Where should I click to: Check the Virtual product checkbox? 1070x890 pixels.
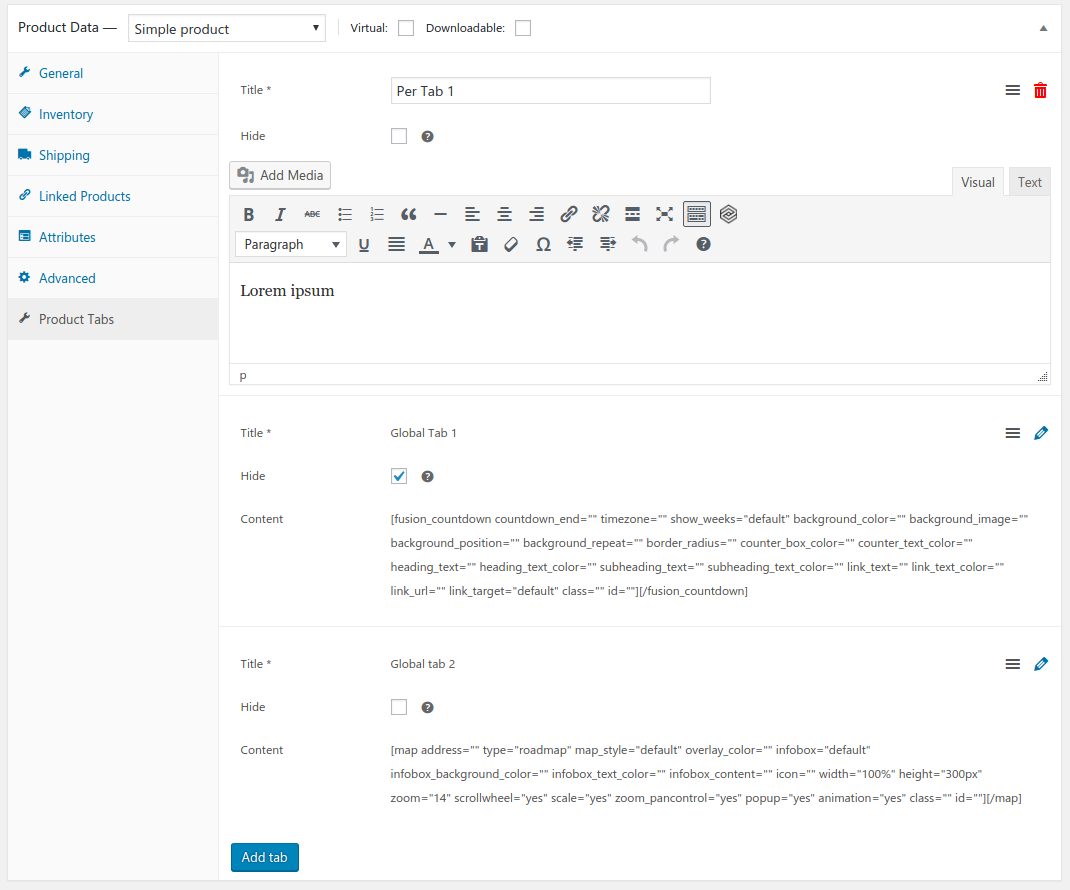[x=406, y=29]
